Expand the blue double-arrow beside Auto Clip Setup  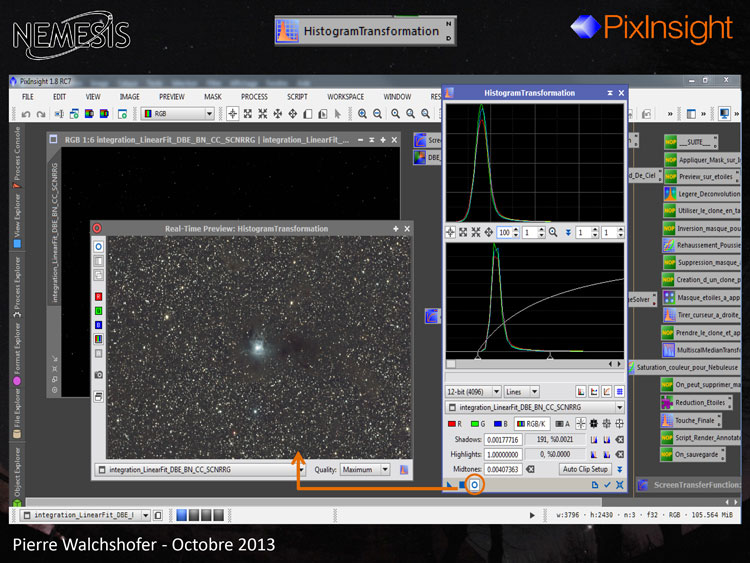pyautogui.click(x=620, y=469)
